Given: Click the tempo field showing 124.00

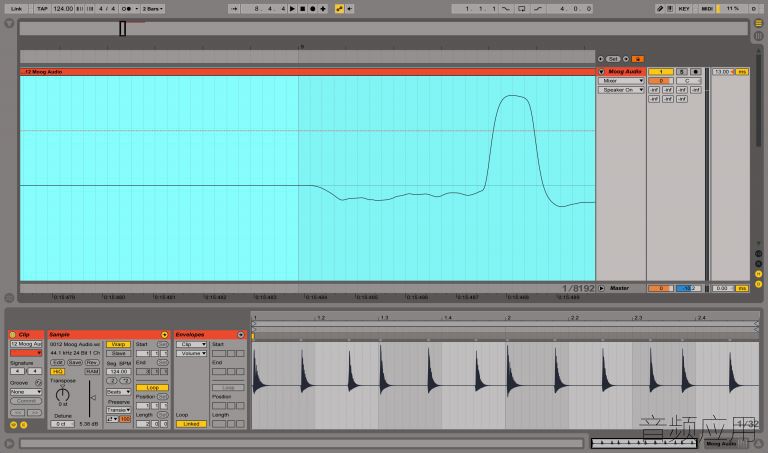Looking at the screenshot, I should coord(63,9).
